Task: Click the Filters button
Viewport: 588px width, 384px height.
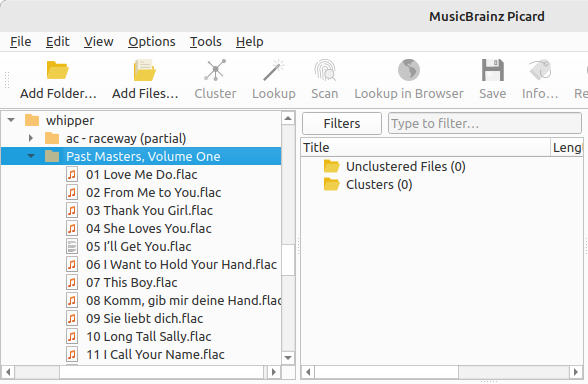Action: 342,123
